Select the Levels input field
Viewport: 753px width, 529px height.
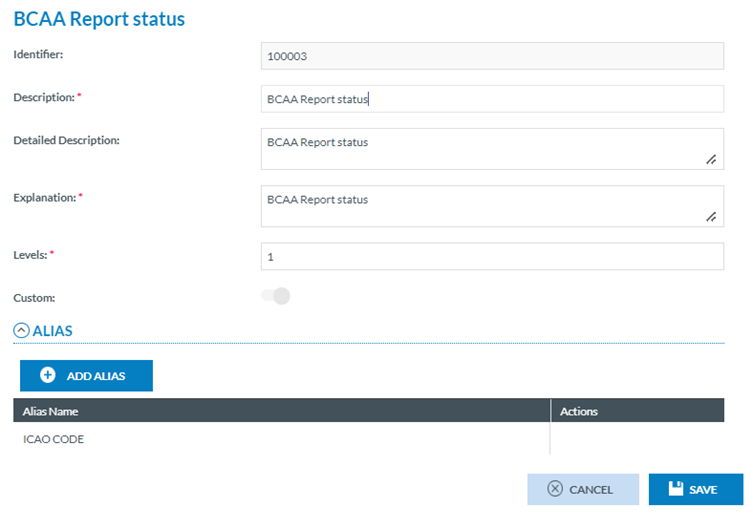tap(491, 257)
